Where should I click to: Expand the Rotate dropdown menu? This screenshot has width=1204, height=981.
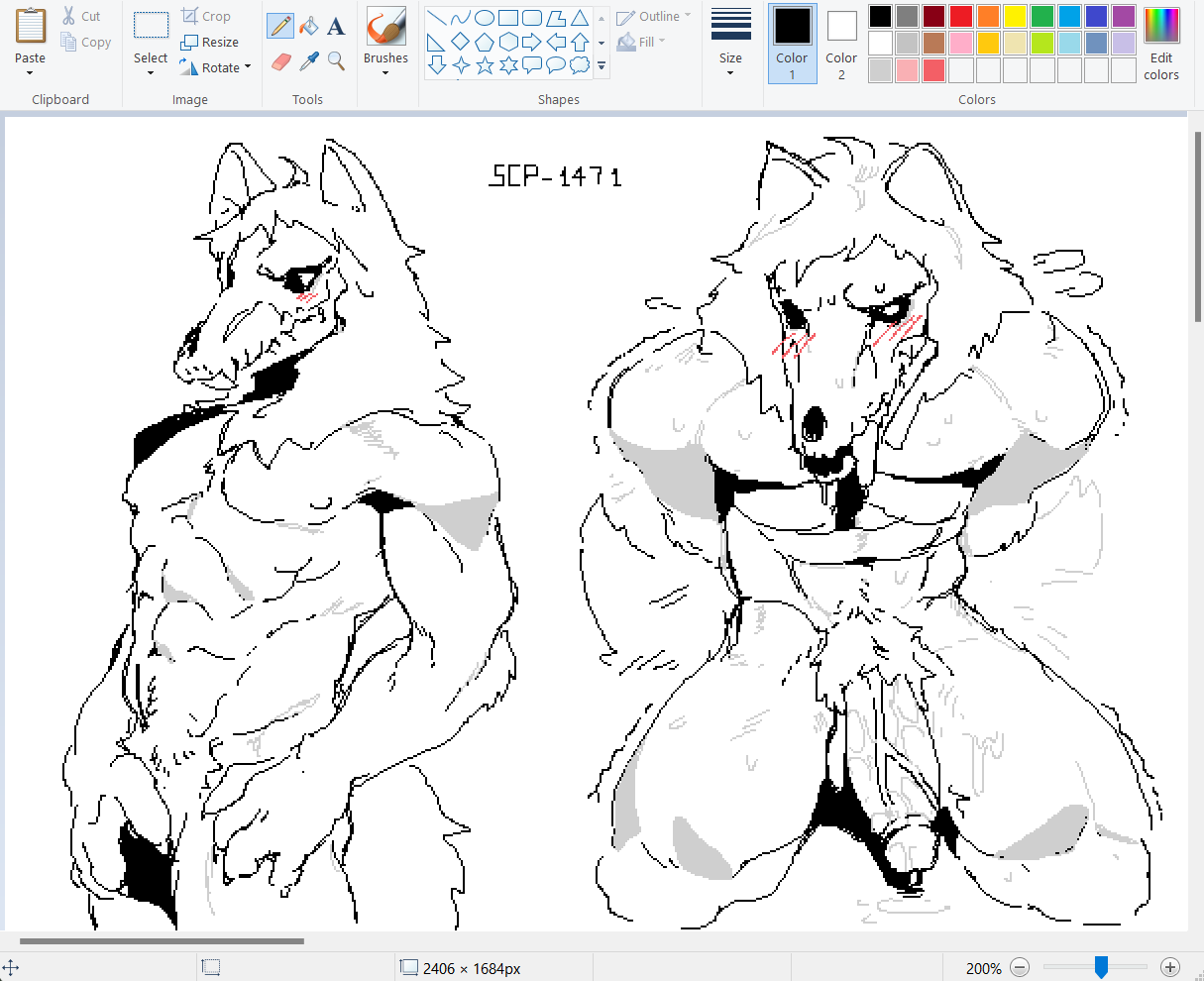[215, 67]
